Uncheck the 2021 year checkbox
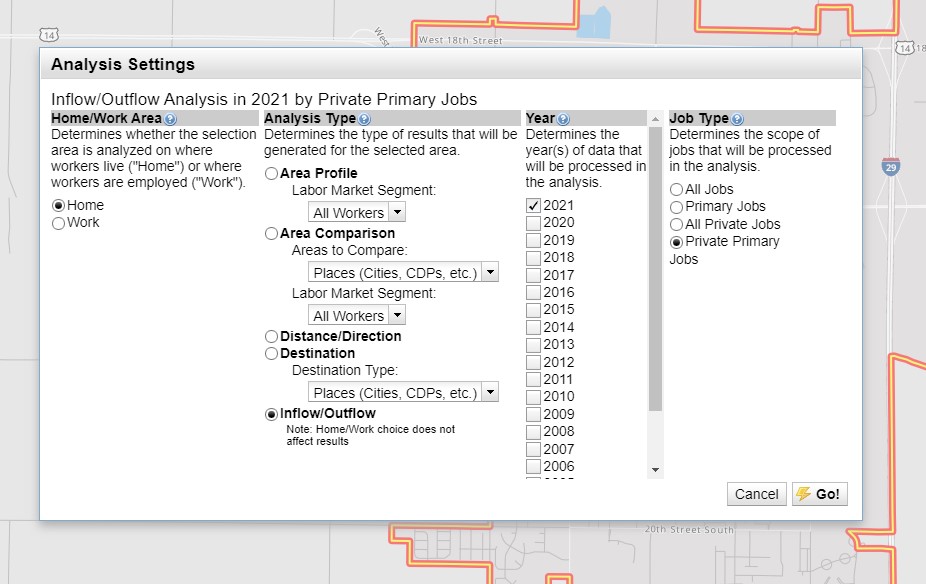This screenshot has height=584, width=926. (533, 205)
